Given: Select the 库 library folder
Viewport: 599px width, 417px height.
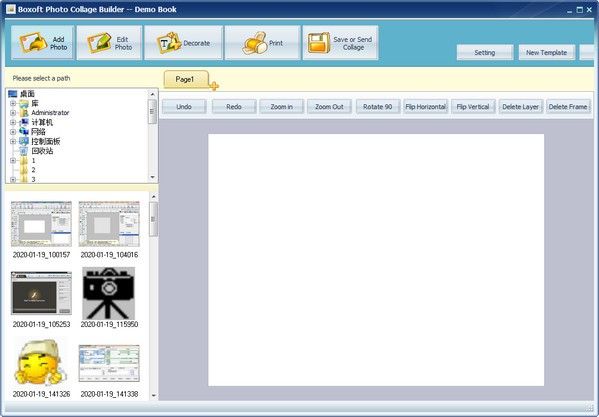Looking at the screenshot, I should tap(35, 103).
